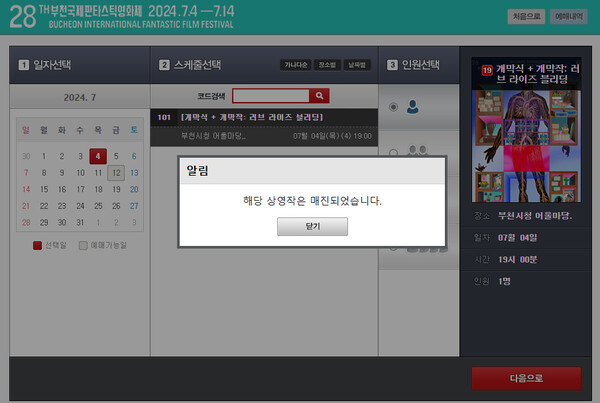
Task: Click the single person silhouette icon
Action: [x=412, y=107]
